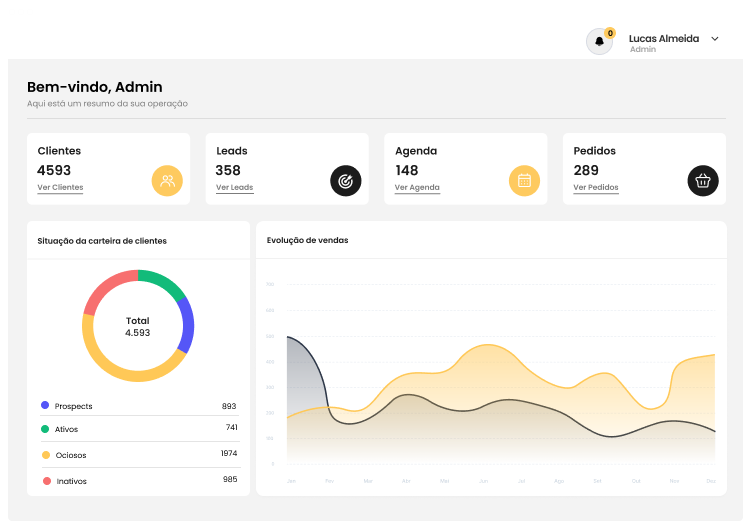The height and width of the screenshot is (530, 755).
Task: Click the Evolução de vendas chart title
Action: [307, 240]
